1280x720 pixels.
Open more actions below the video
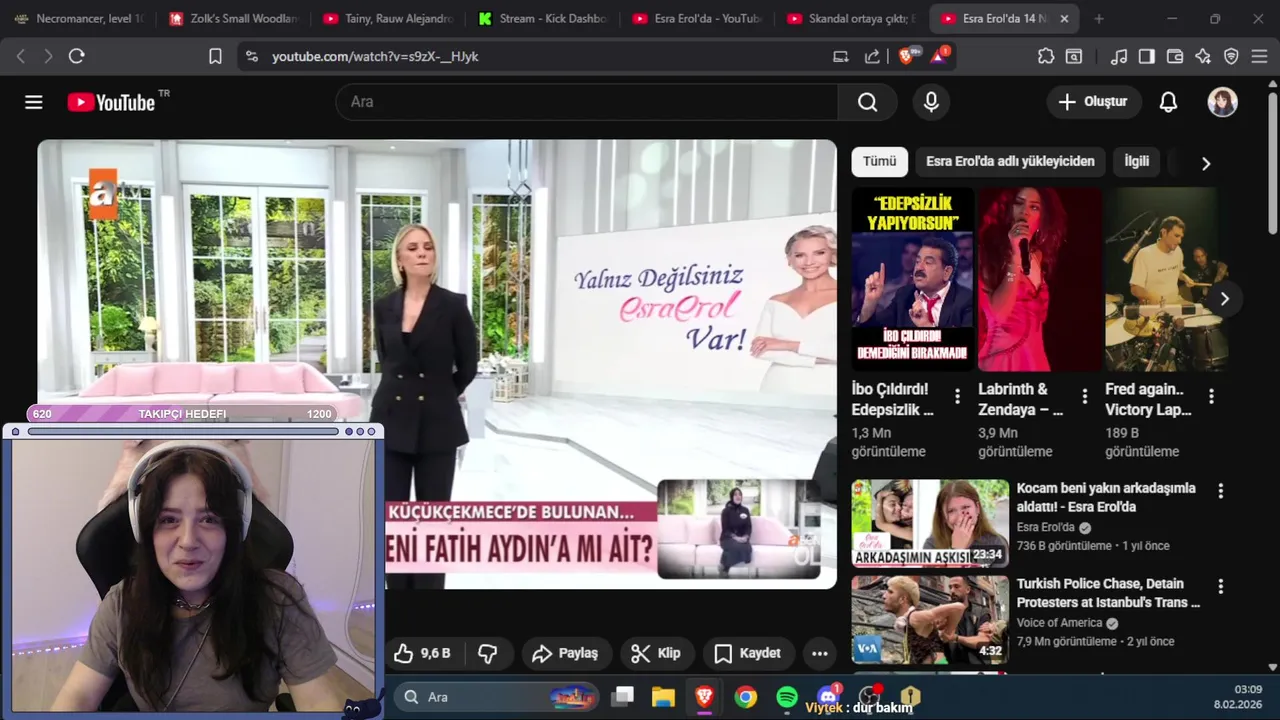pyautogui.click(x=819, y=653)
